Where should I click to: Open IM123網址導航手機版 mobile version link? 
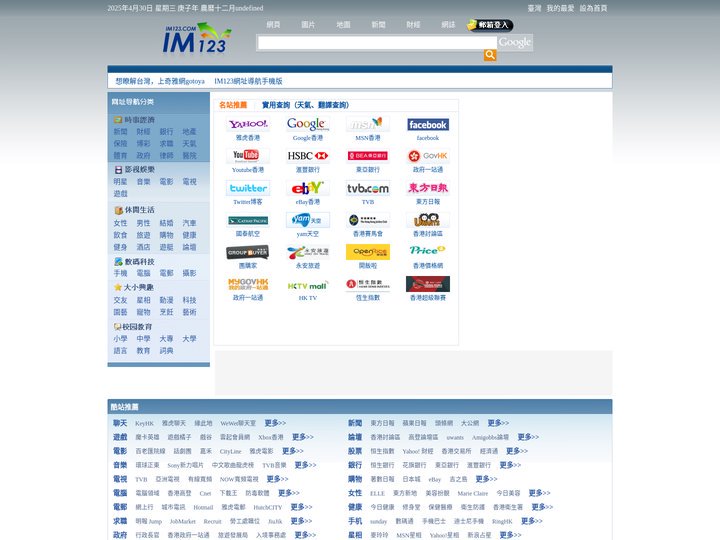[248, 81]
